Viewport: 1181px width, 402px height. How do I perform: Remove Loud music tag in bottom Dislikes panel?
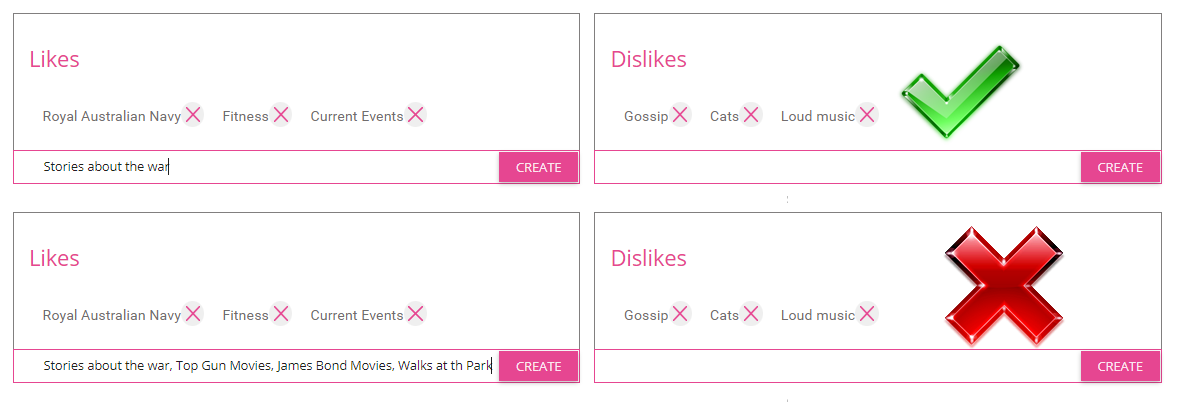(x=867, y=313)
